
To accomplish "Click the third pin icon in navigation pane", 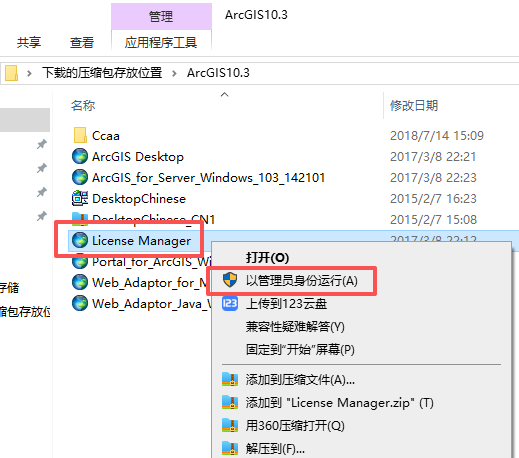I will [42, 192].
